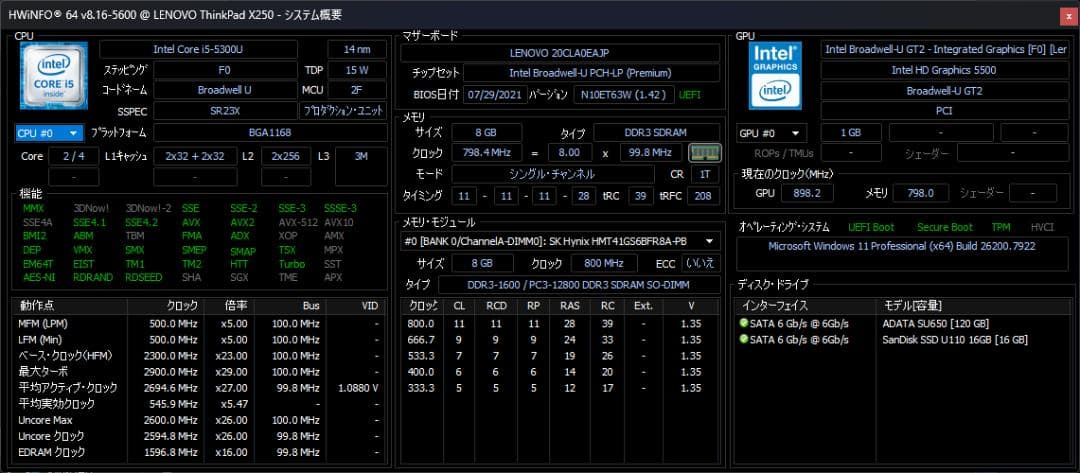This screenshot has width=1080, height=473.
Task: Click the Turbo feature flag
Action: pyautogui.click(x=291, y=264)
